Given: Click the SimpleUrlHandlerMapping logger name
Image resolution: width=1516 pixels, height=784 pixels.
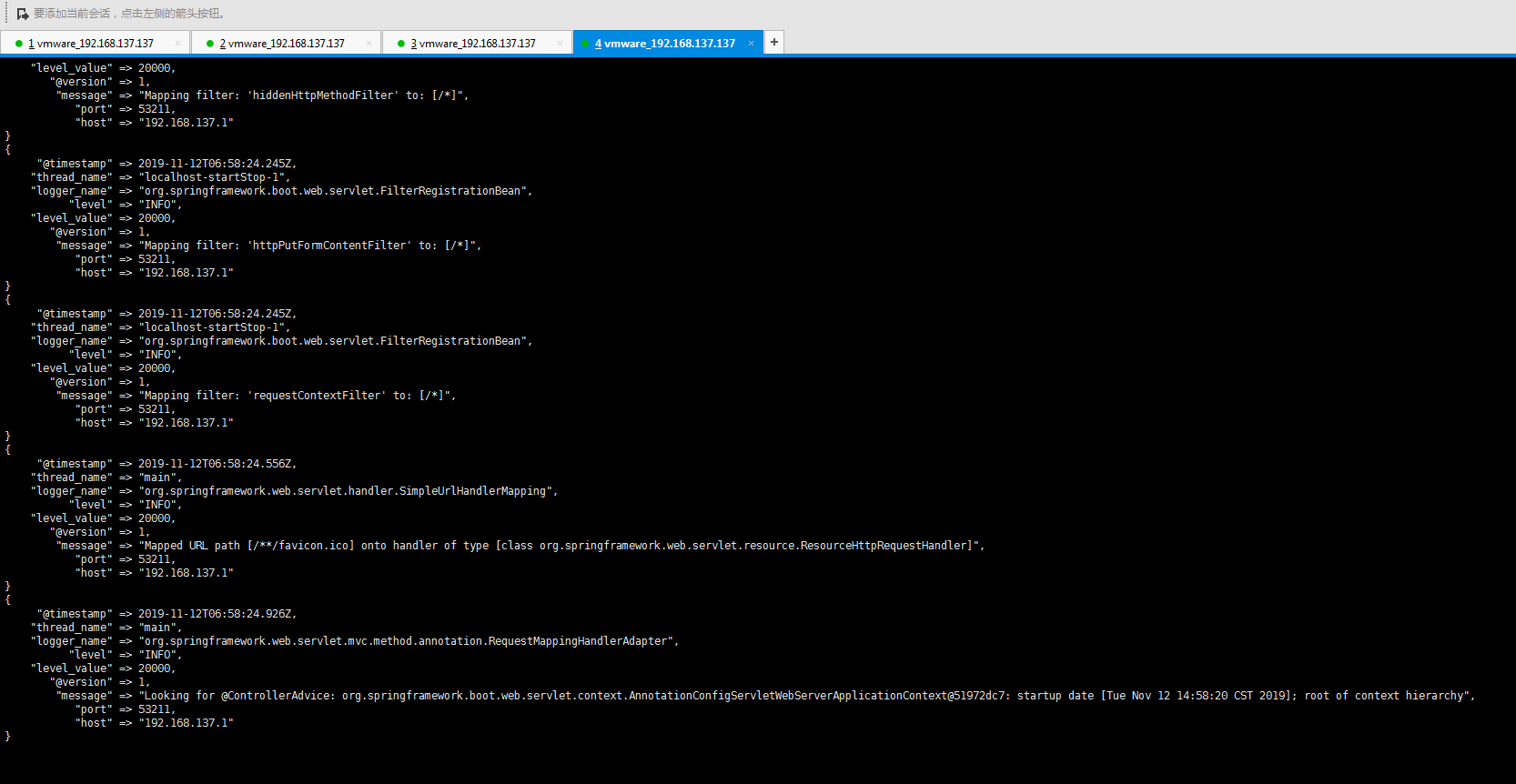Looking at the screenshot, I should (348, 491).
